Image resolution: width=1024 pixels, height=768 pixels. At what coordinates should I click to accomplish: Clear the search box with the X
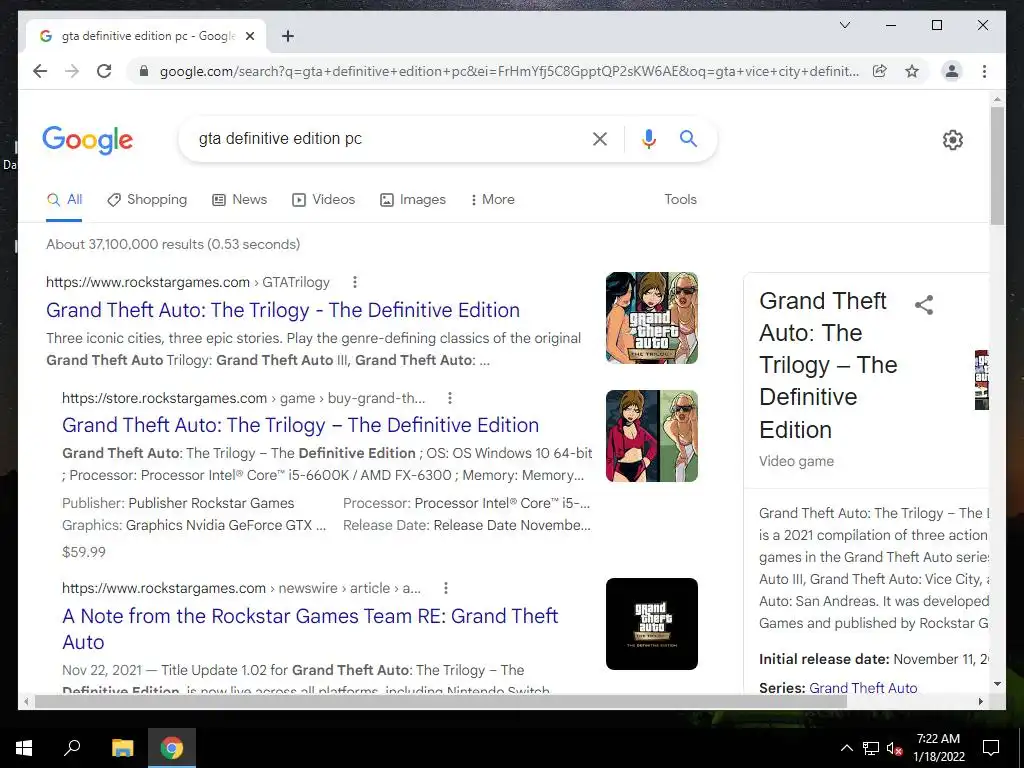click(600, 138)
